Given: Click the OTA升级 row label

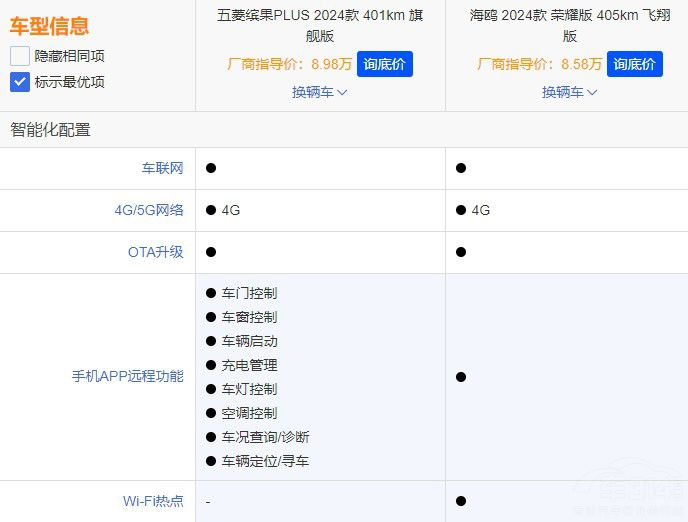Looking at the screenshot, I should click(155, 252).
